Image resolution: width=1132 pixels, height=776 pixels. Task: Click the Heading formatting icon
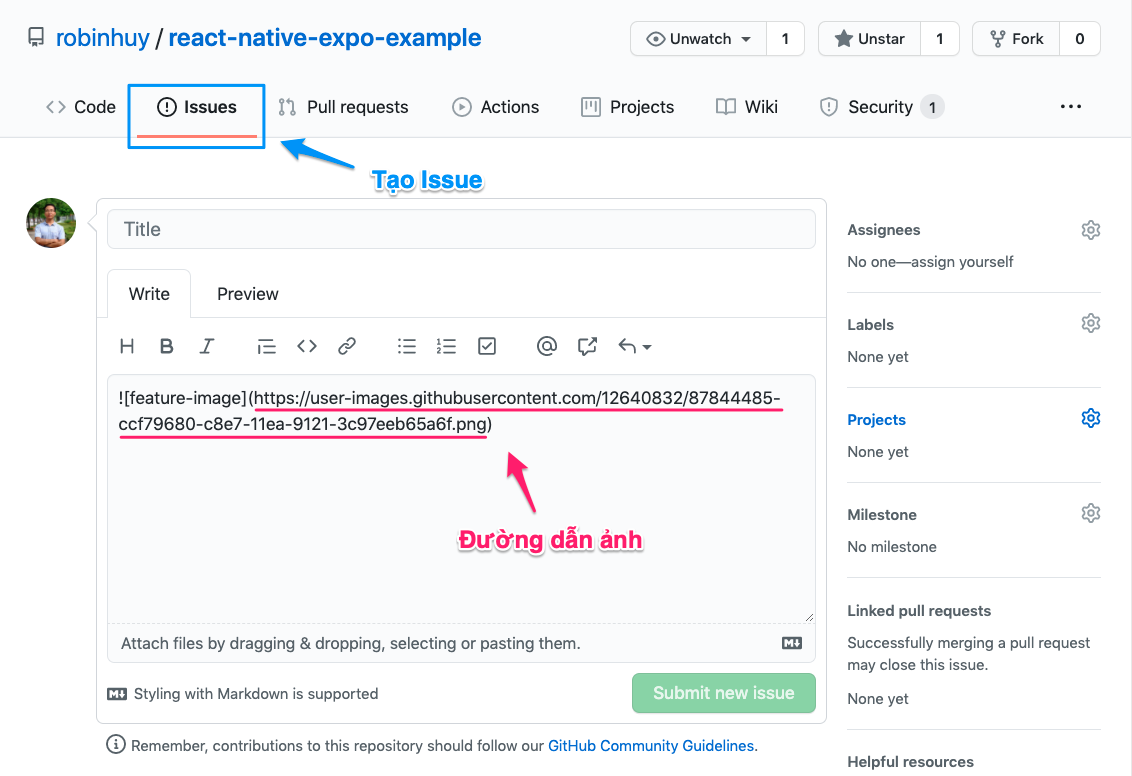[x=127, y=346]
